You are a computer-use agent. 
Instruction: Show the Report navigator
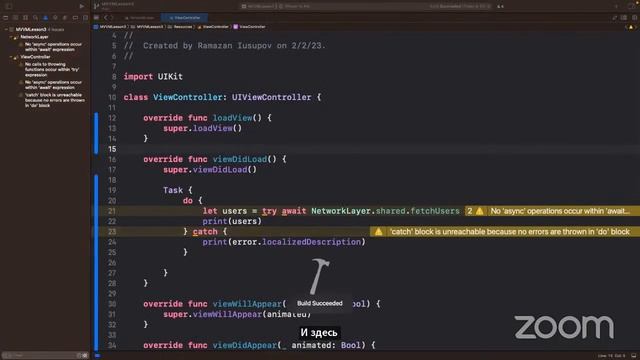point(85,18)
